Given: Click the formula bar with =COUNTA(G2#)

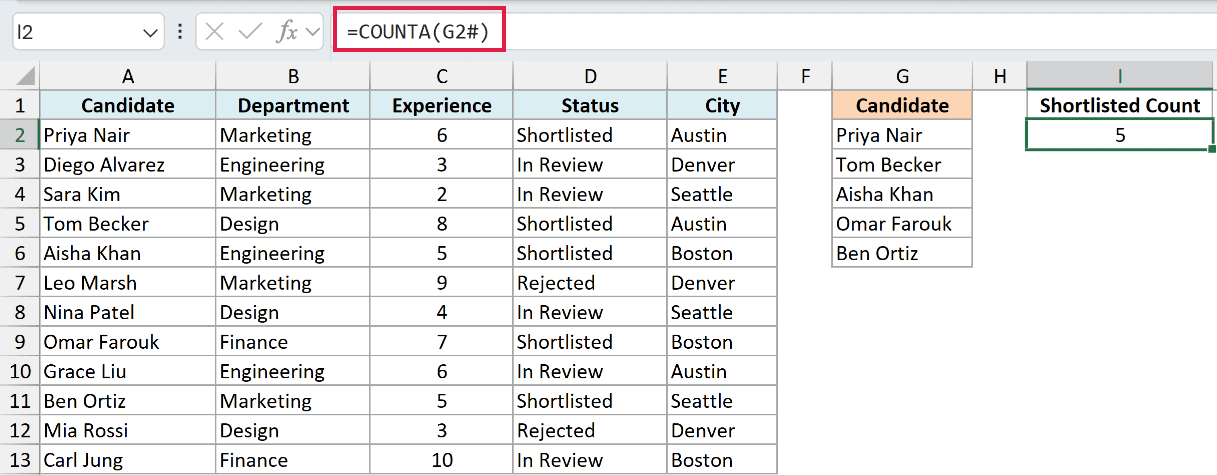Looking at the screenshot, I should [x=775, y=31].
